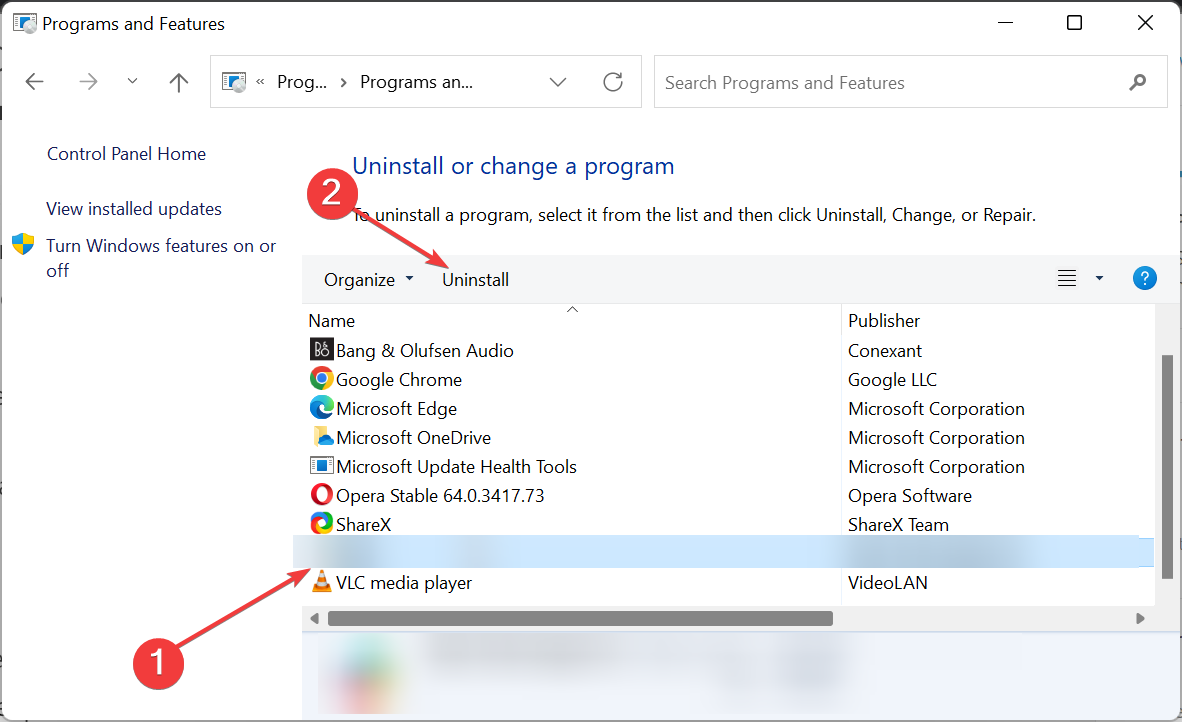Select the Google Chrome entry
Viewport: 1182px width, 722px height.
click(399, 380)
